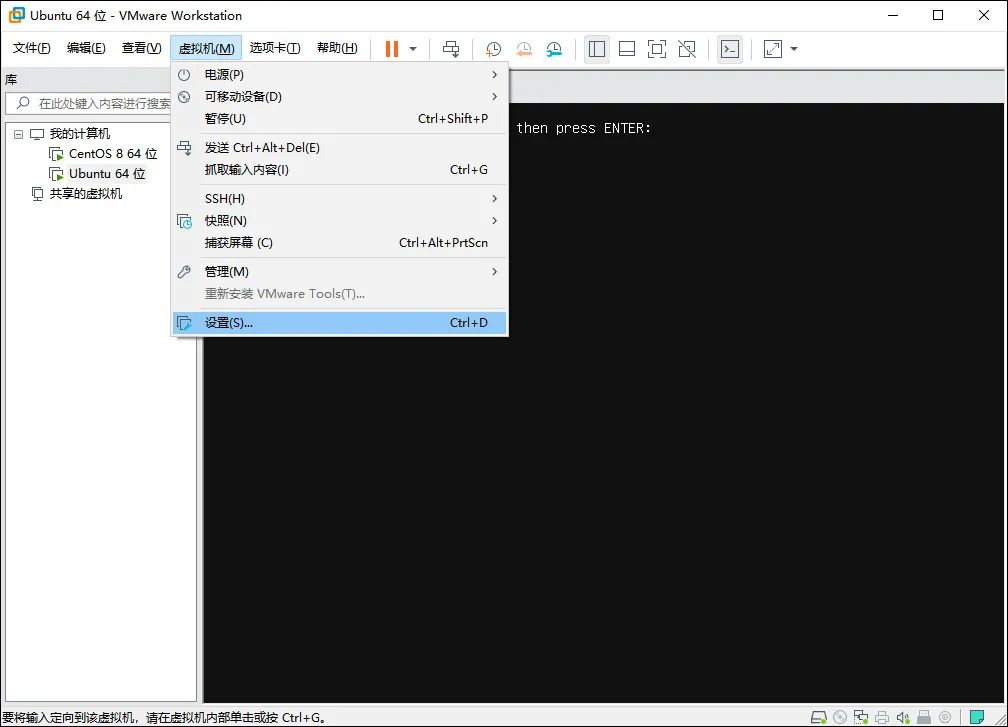1008x727 pixels.
Task: Click the window resize grip corner
Action: tap(1000, 719)
